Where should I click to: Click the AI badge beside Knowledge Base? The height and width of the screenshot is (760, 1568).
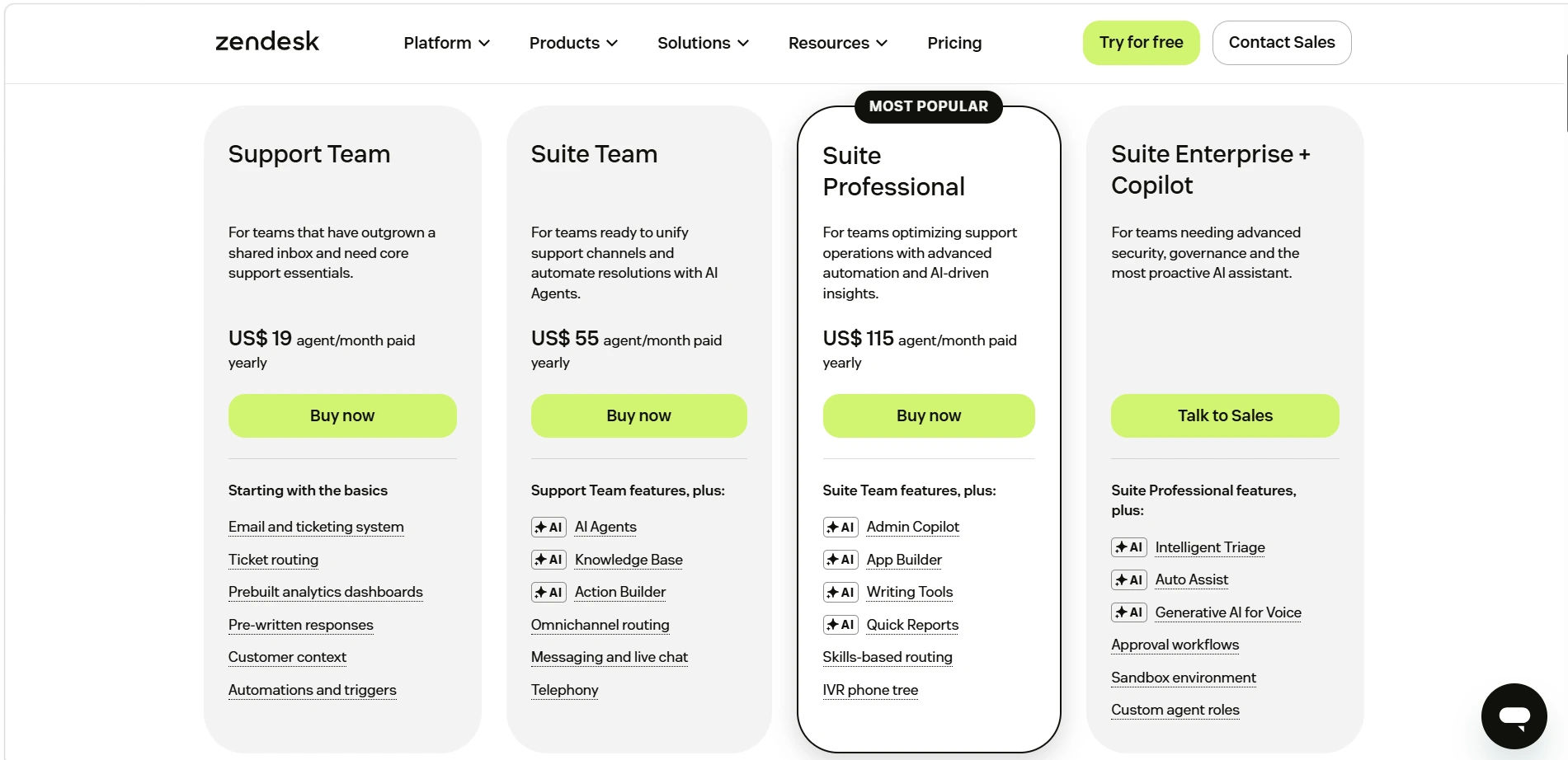click(549, 560)
